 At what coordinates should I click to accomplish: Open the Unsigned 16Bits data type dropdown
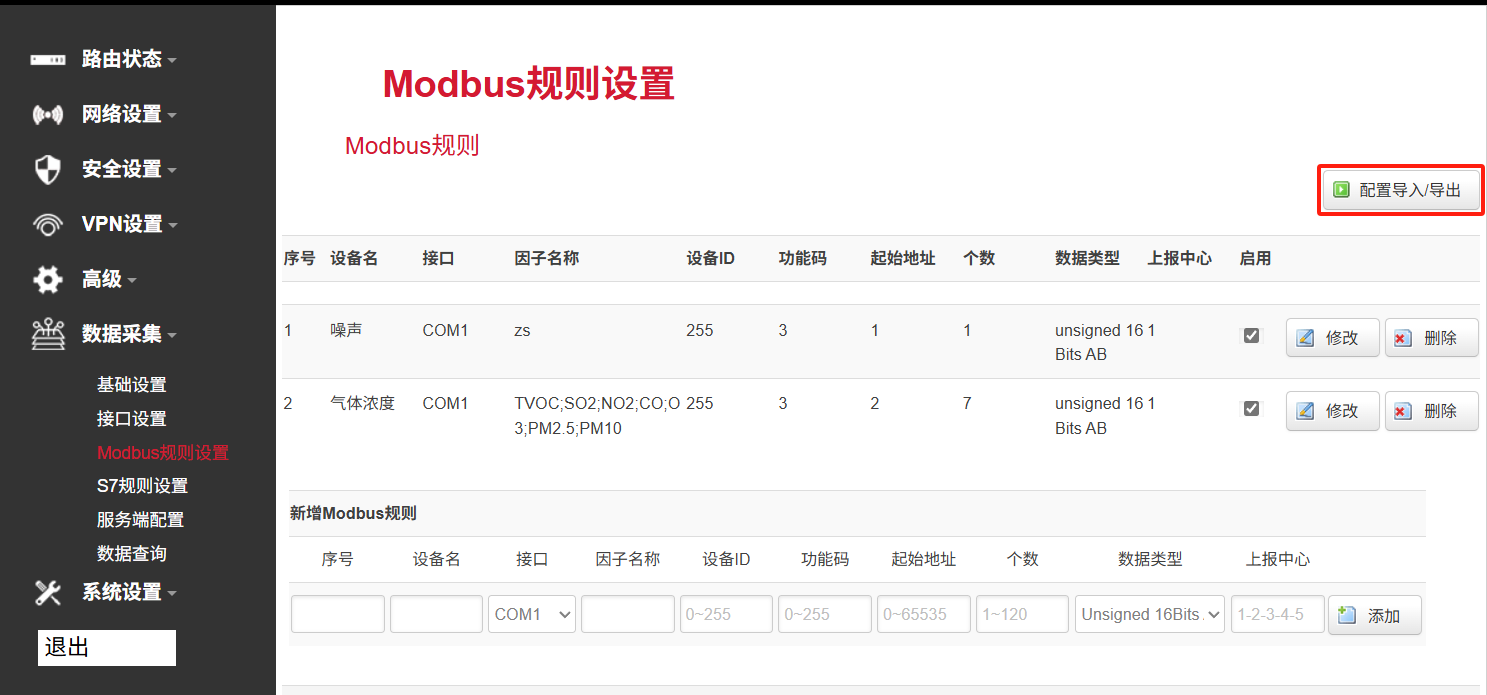click(1149, 613)
